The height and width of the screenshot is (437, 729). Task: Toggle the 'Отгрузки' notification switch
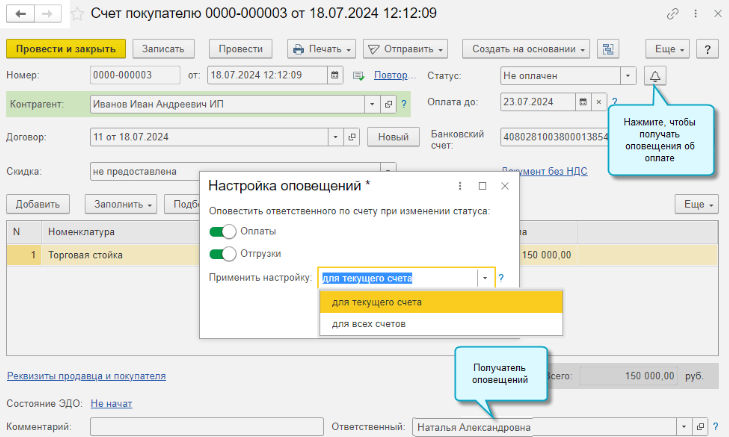222,253
